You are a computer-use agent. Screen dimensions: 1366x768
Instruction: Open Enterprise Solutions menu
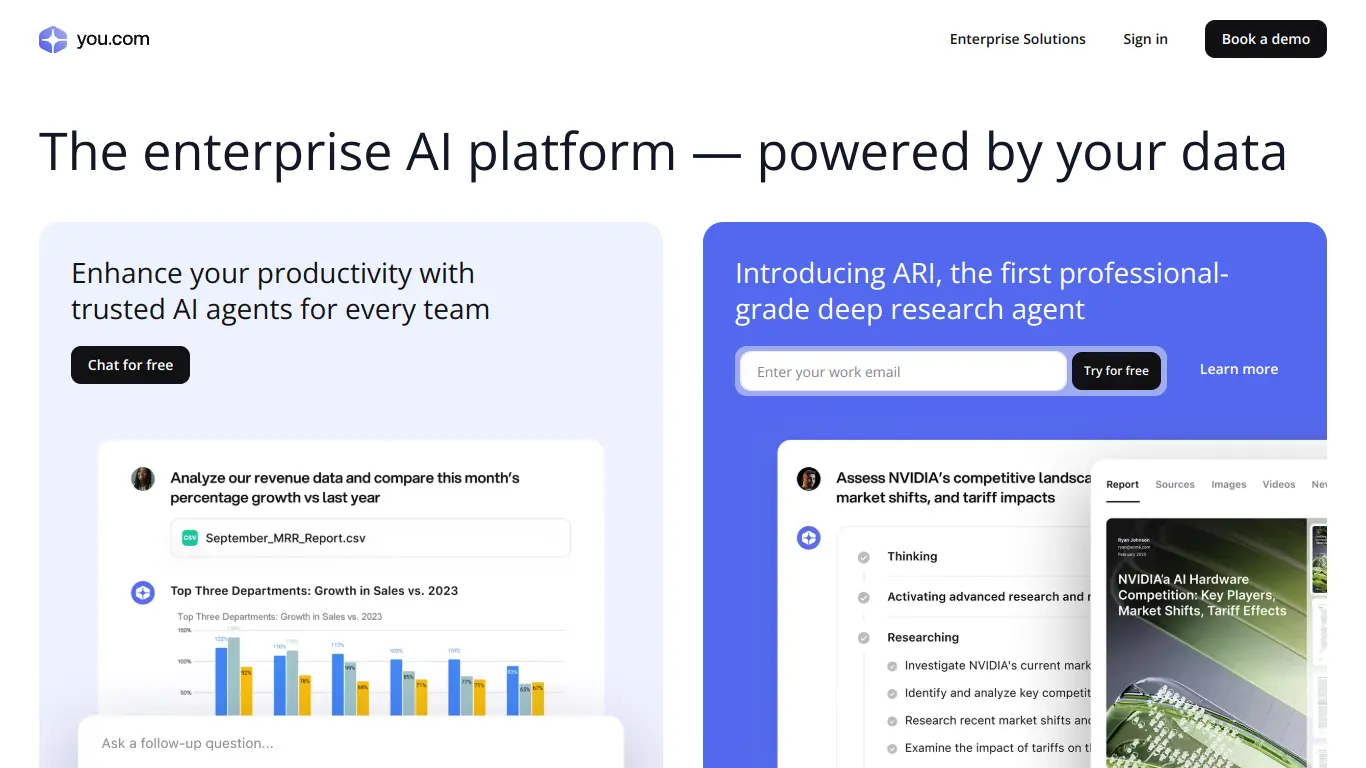1017,39
